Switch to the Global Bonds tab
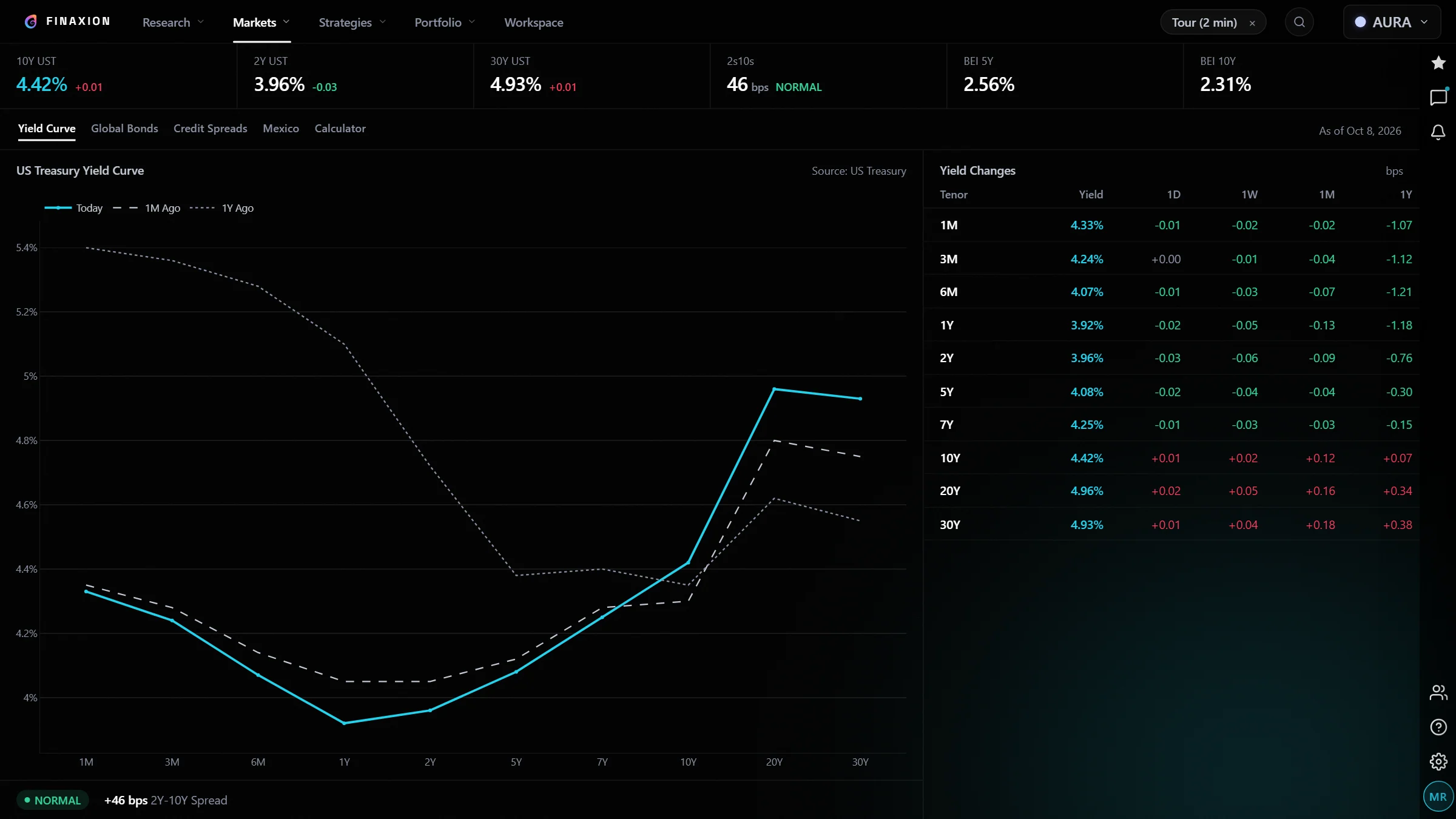 [x=124, y=129]
